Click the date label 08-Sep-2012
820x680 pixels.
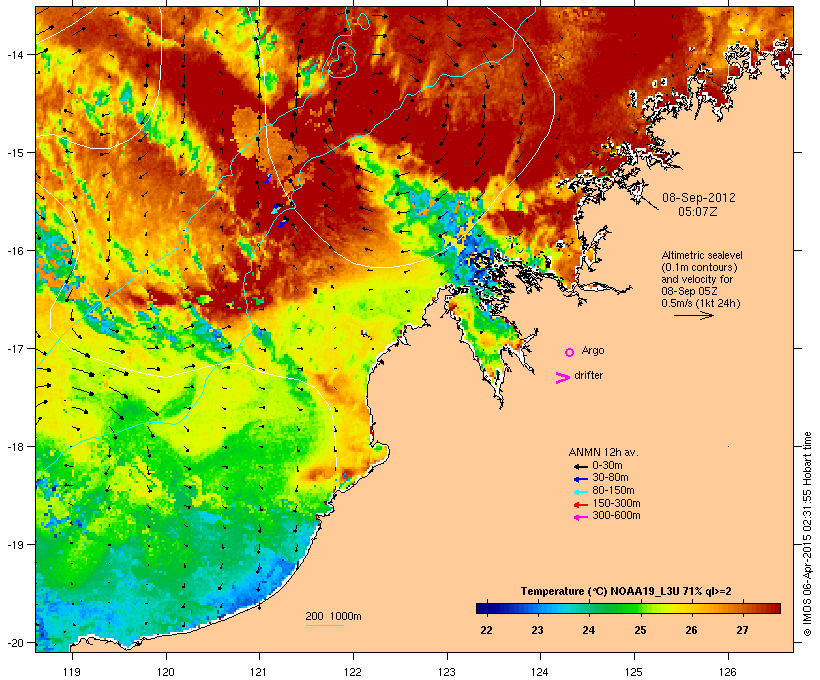[699, 198]
